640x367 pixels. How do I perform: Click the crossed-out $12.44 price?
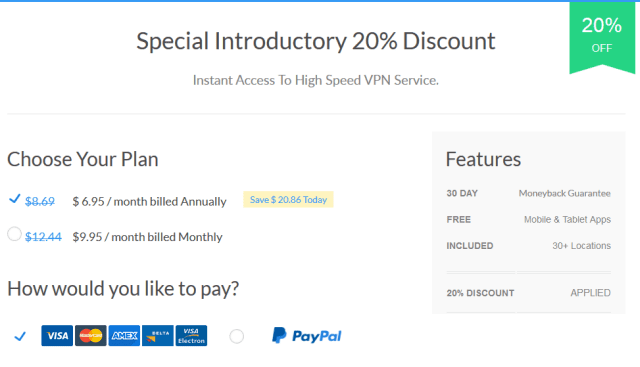(43, 237)
